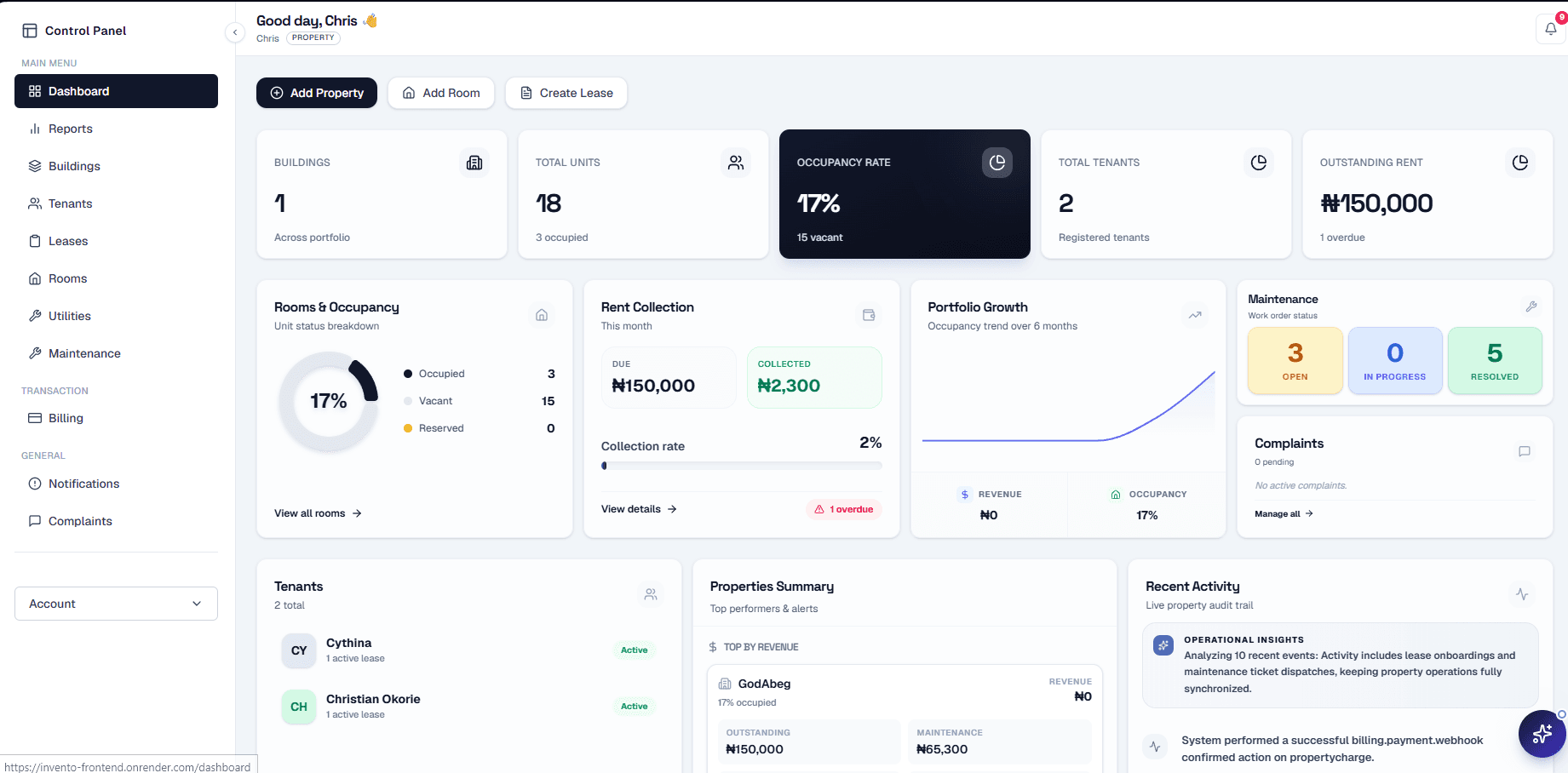
Task: Click the Rooms & Occupancy home icon
Action: pyautogui.click(x=542, y=315)
